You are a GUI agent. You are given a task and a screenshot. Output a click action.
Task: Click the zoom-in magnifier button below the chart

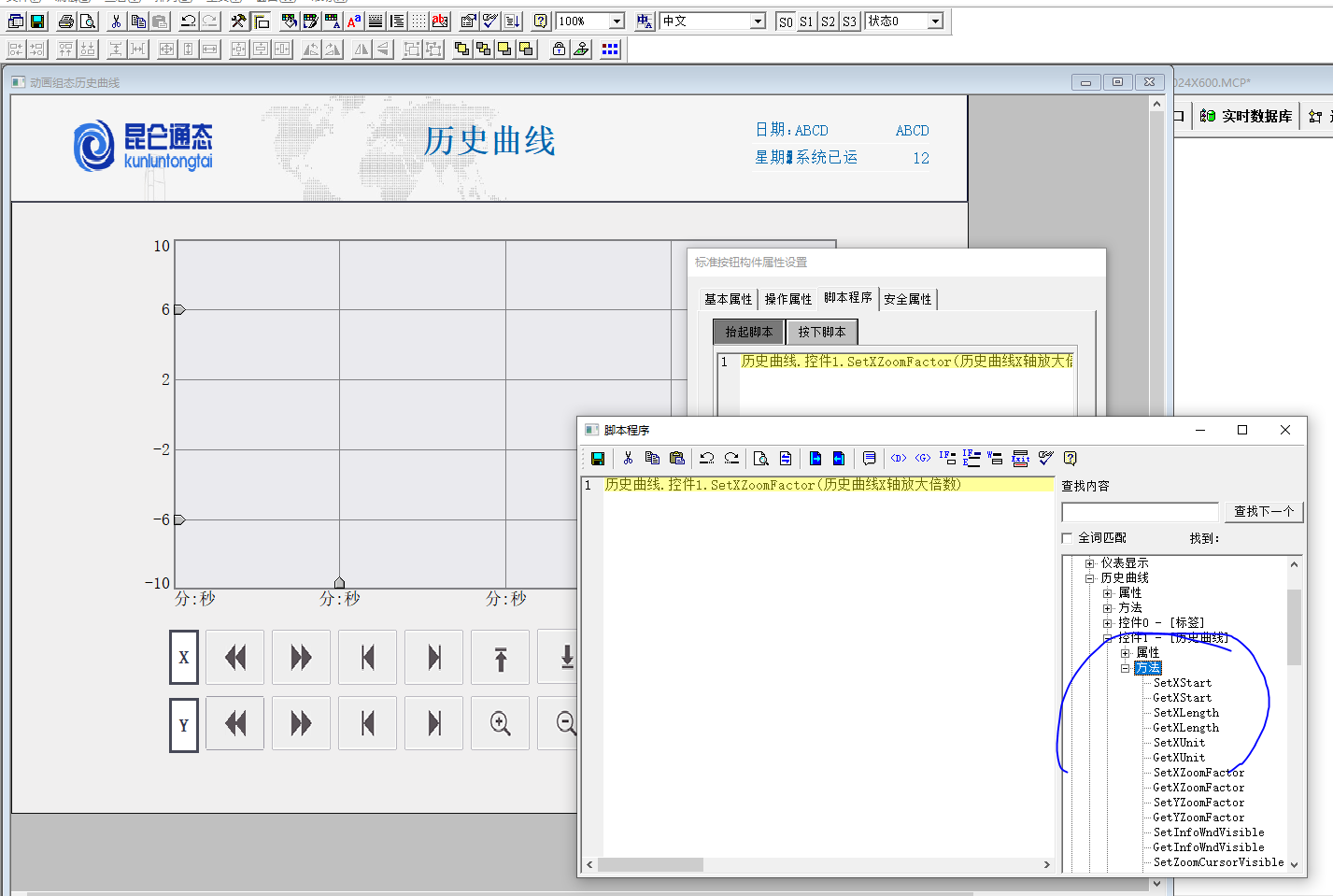tap(500, 723)
